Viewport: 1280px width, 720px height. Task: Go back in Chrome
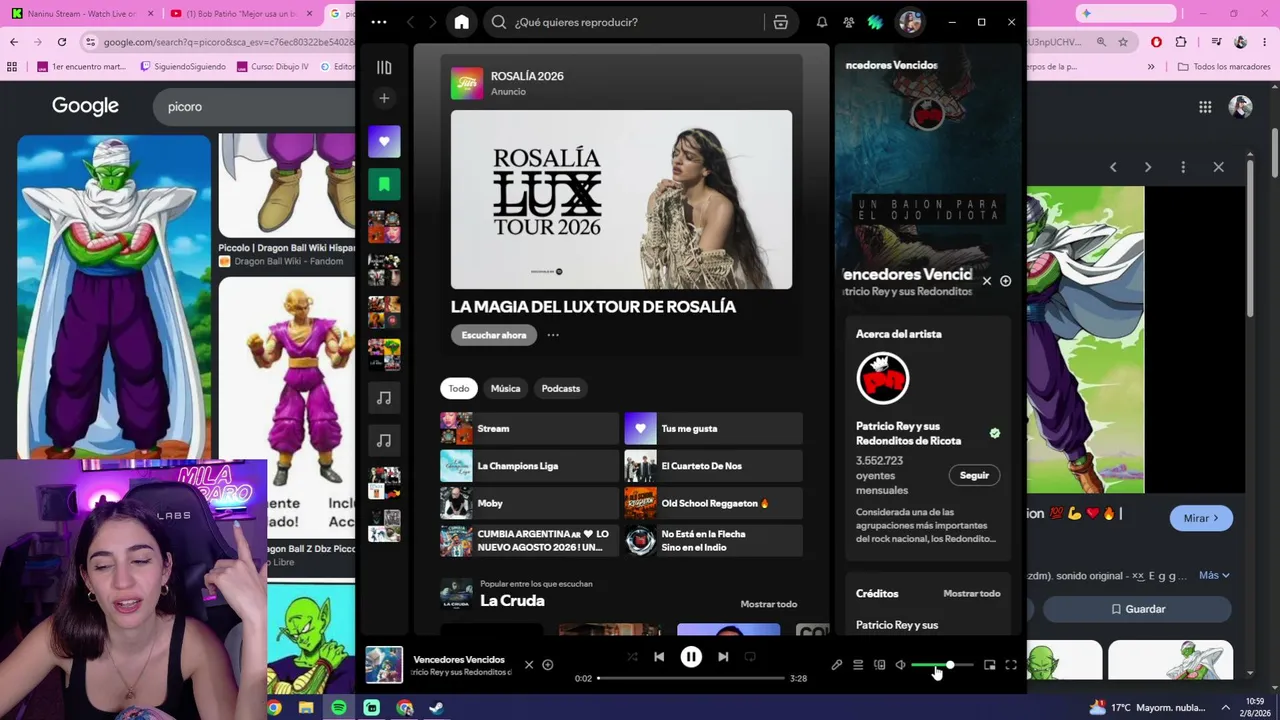14,42
